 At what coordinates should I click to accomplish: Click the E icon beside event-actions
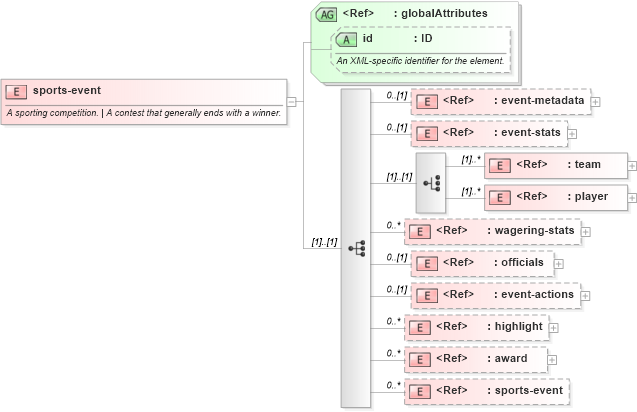427,296
